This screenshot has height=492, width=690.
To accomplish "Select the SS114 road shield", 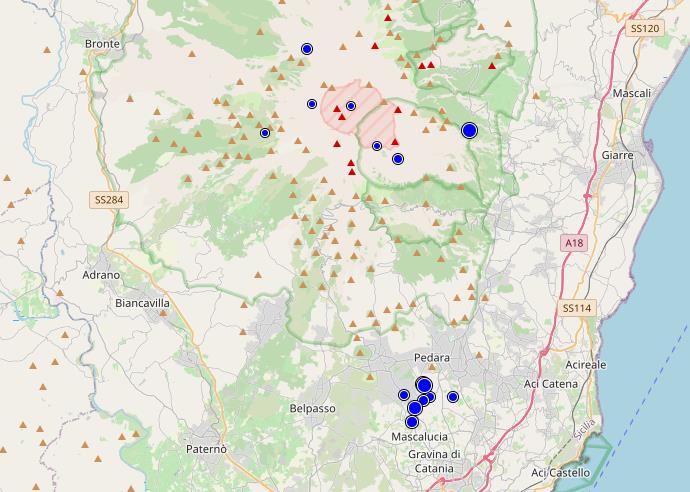I will click(x=577, y=307).
